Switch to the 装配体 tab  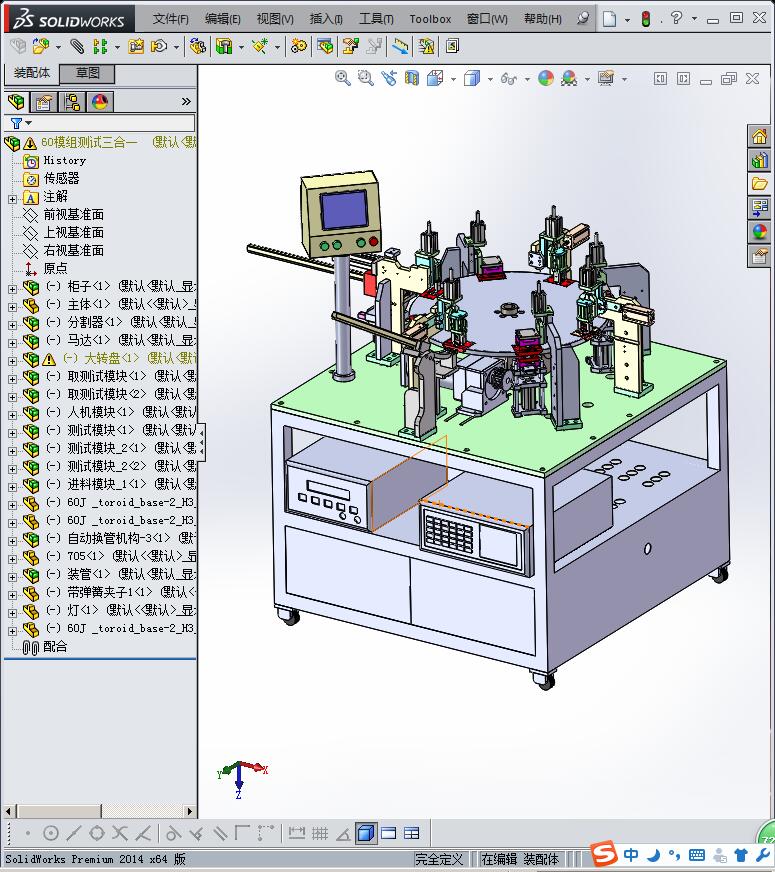pyautogui.click(x=32, y=73)
